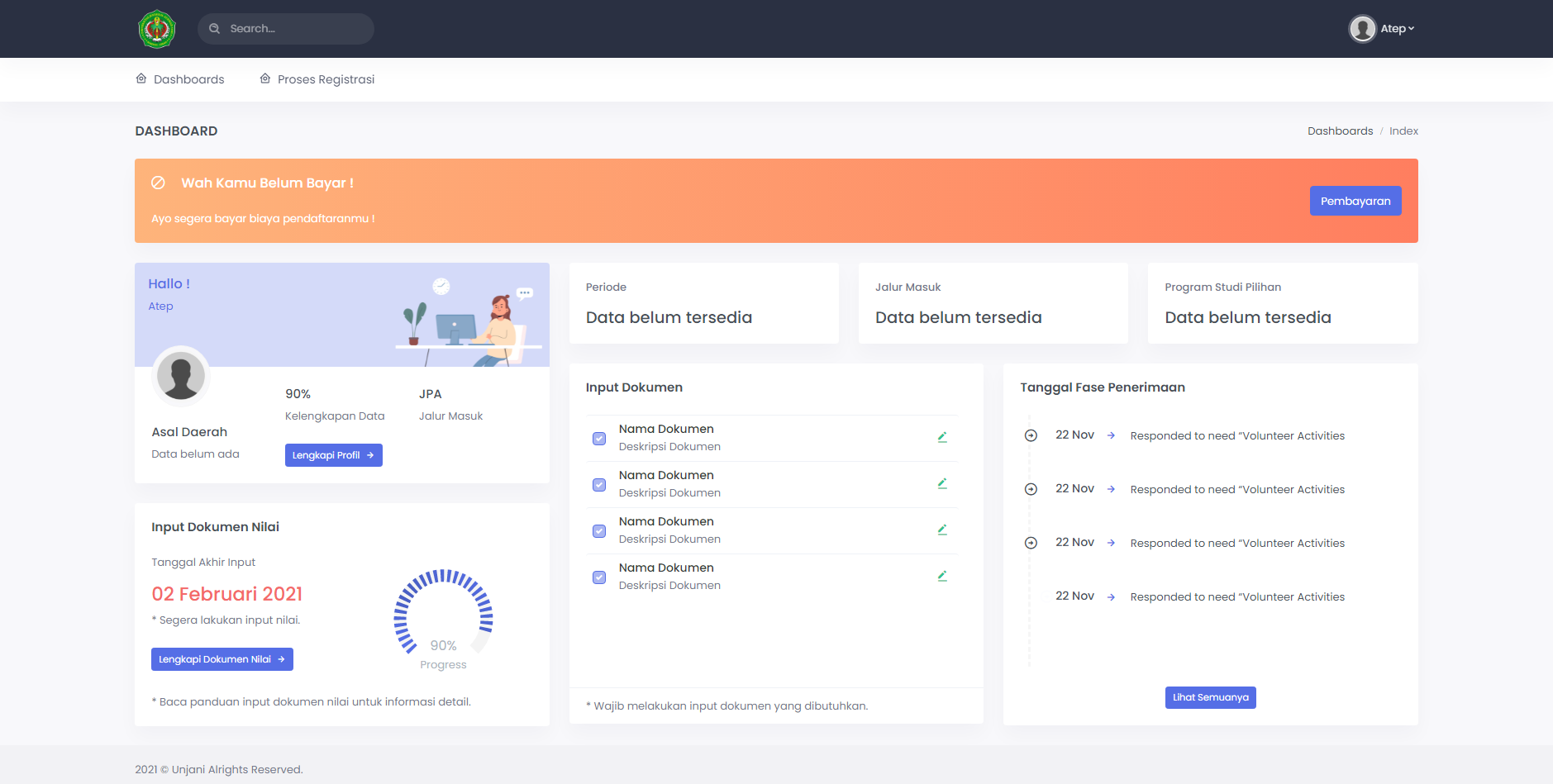Screen dimensions: 1553x784
Task: Click the university logo in header
Action: pyautogui.click(x=157, y=29)
